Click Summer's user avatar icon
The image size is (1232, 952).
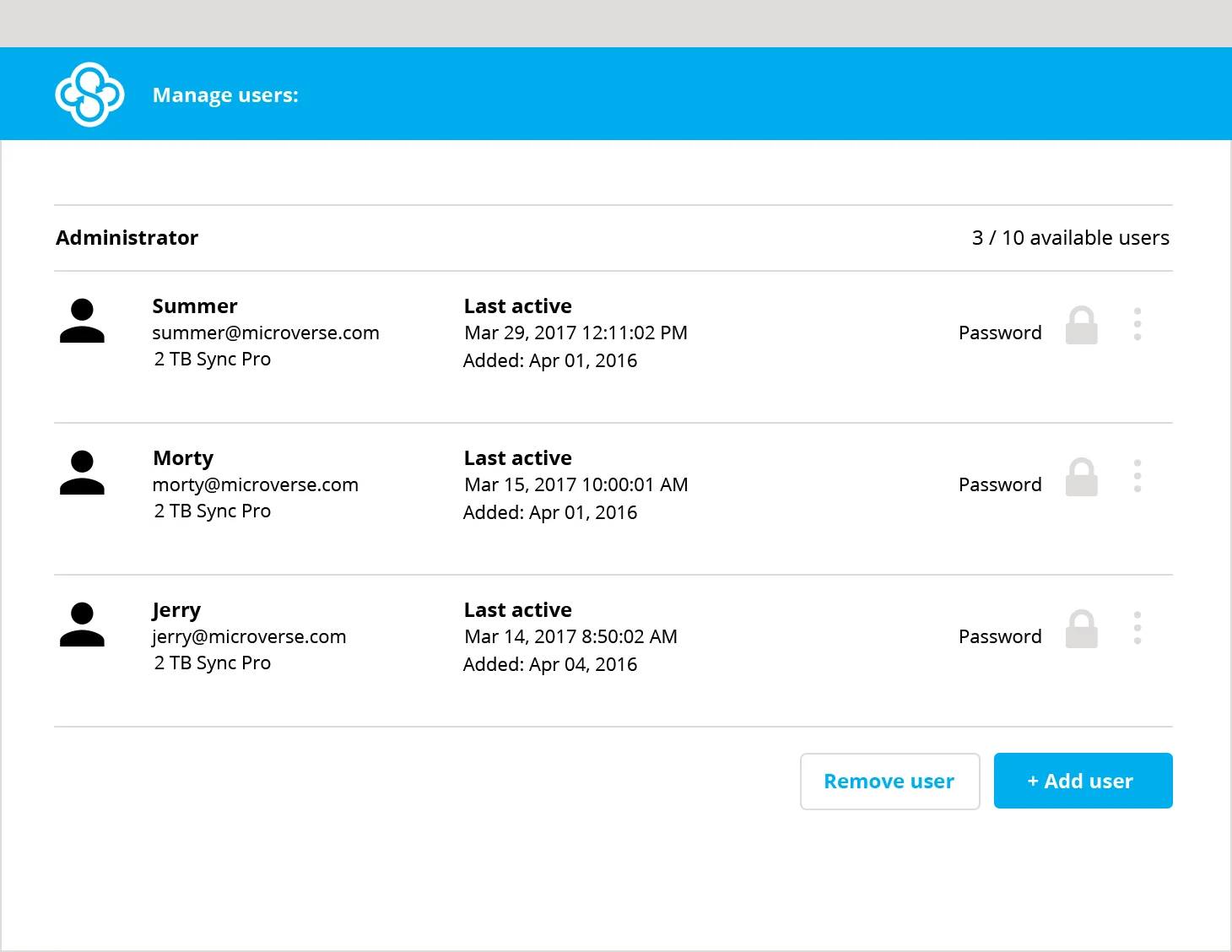82,322
